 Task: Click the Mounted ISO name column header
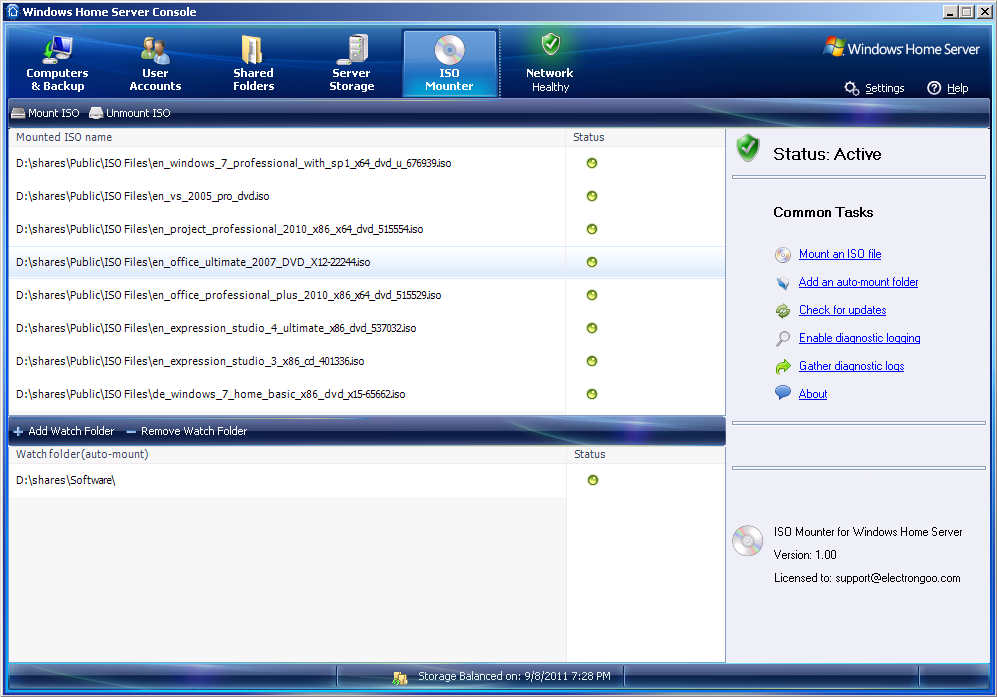click(x=287, y=137)
